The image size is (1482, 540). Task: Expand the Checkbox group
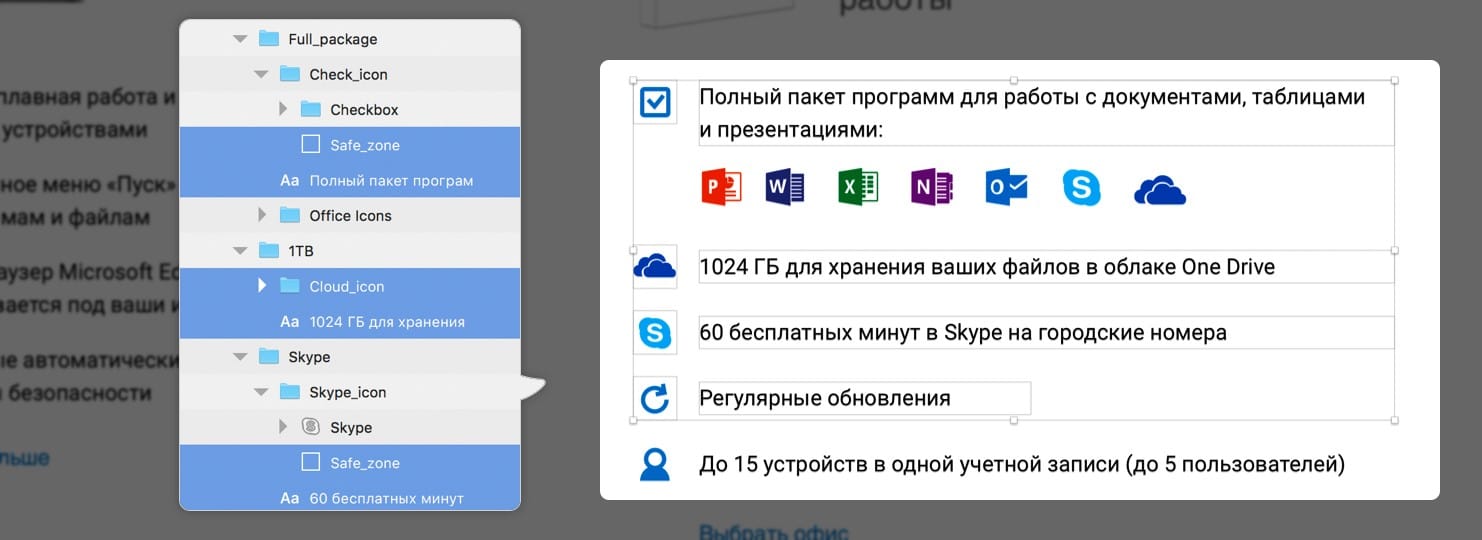coord(283,109)
